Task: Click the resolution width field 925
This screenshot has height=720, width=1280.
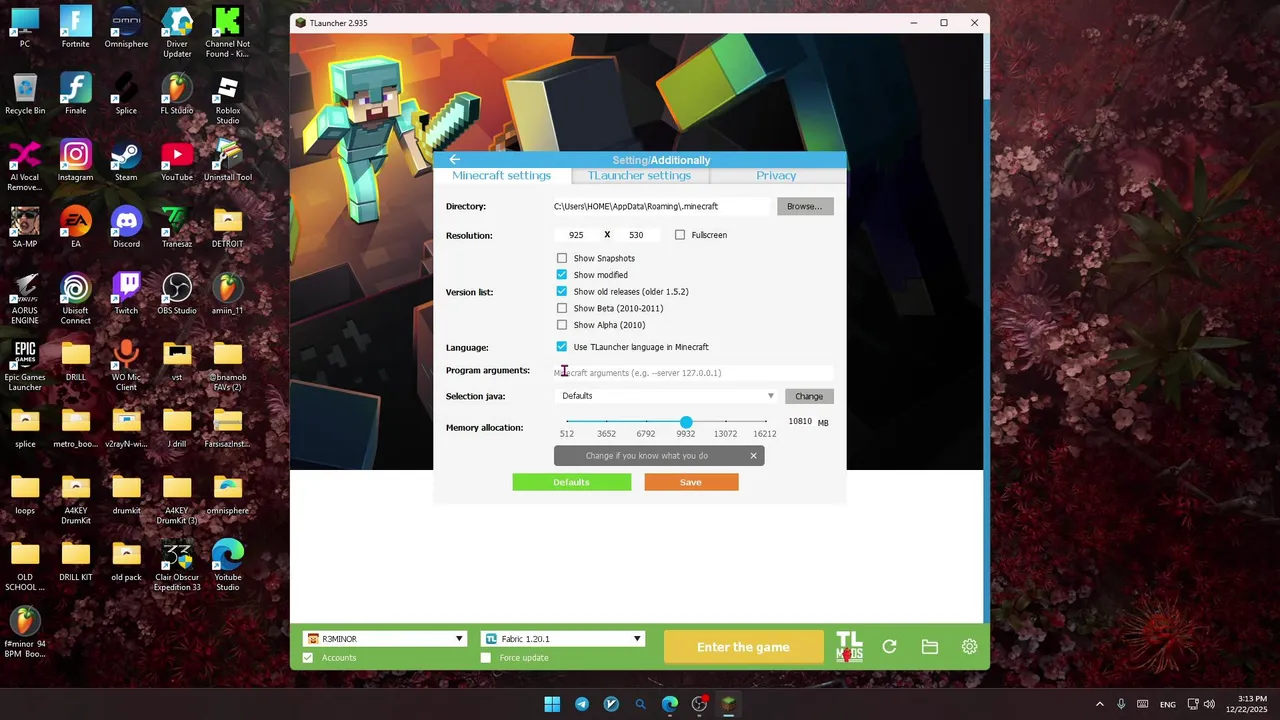Action: pyautogui.click(x=576, y=235)
